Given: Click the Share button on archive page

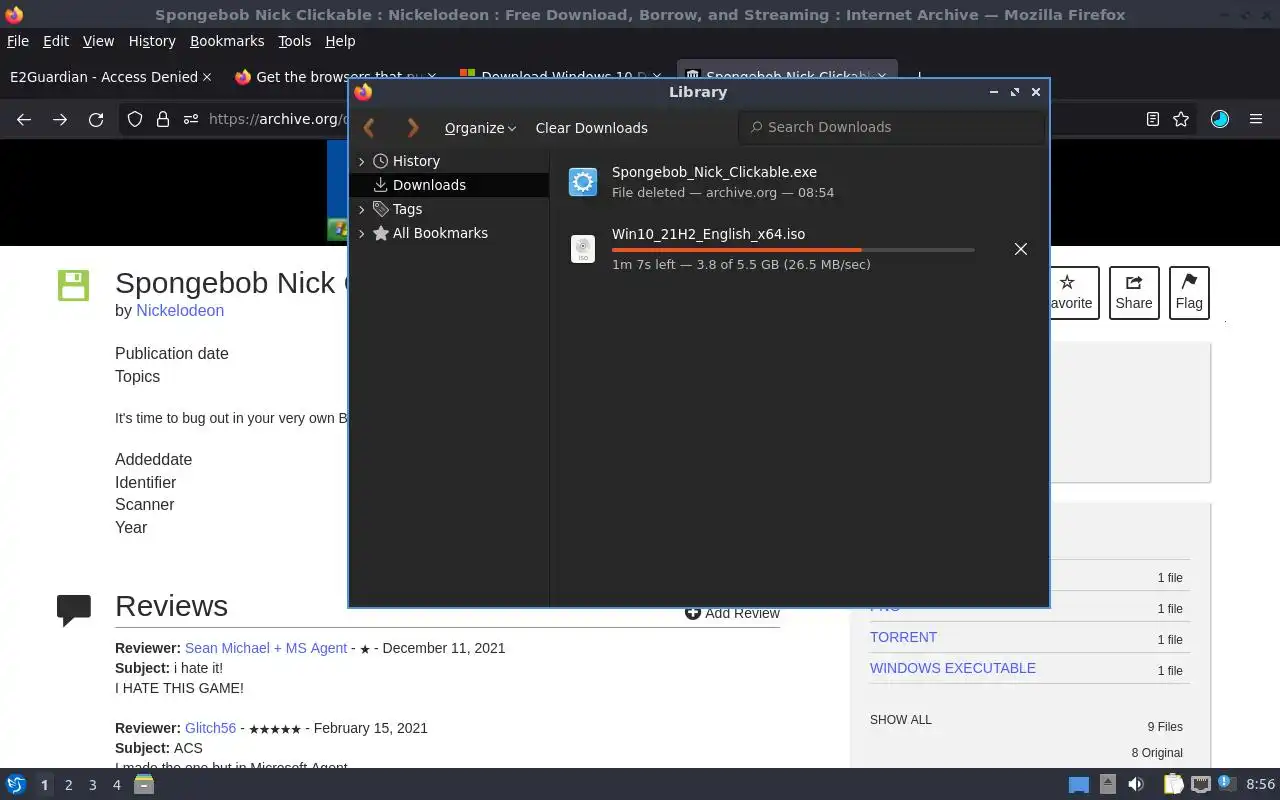Looking at the screenshot, I should [x=1134, y=293].
